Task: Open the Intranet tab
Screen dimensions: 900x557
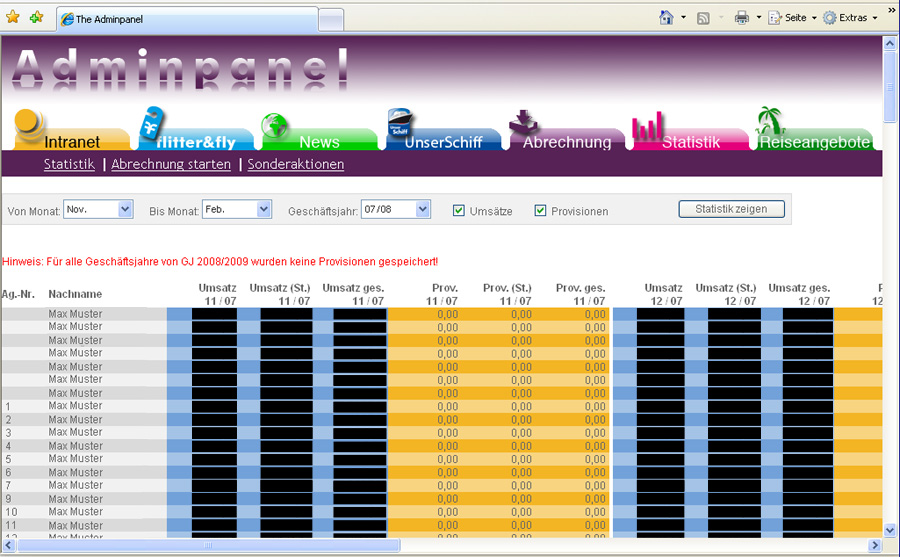Action: [x=72, y=140]
